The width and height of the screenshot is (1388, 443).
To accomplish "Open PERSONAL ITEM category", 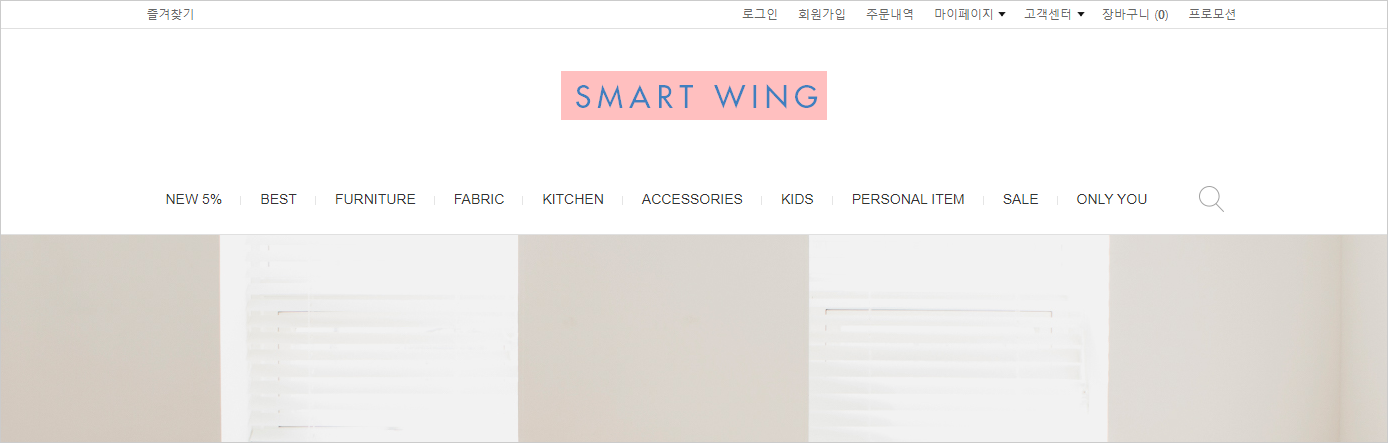I will pos(908,199).
